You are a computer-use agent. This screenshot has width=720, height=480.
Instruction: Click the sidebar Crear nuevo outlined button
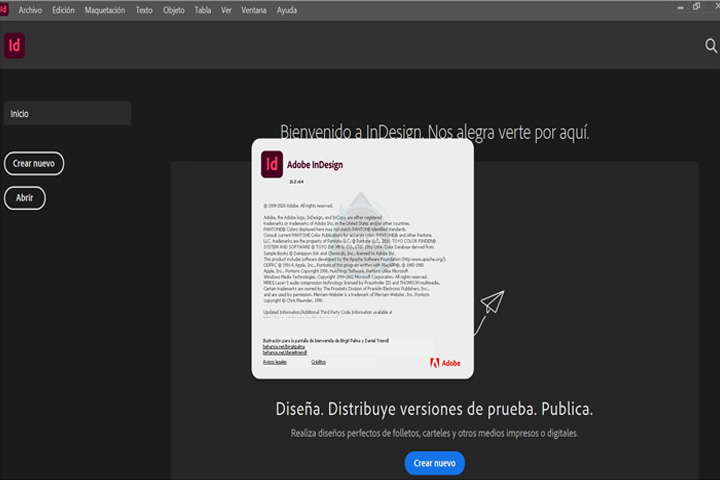tap(34, 164)
